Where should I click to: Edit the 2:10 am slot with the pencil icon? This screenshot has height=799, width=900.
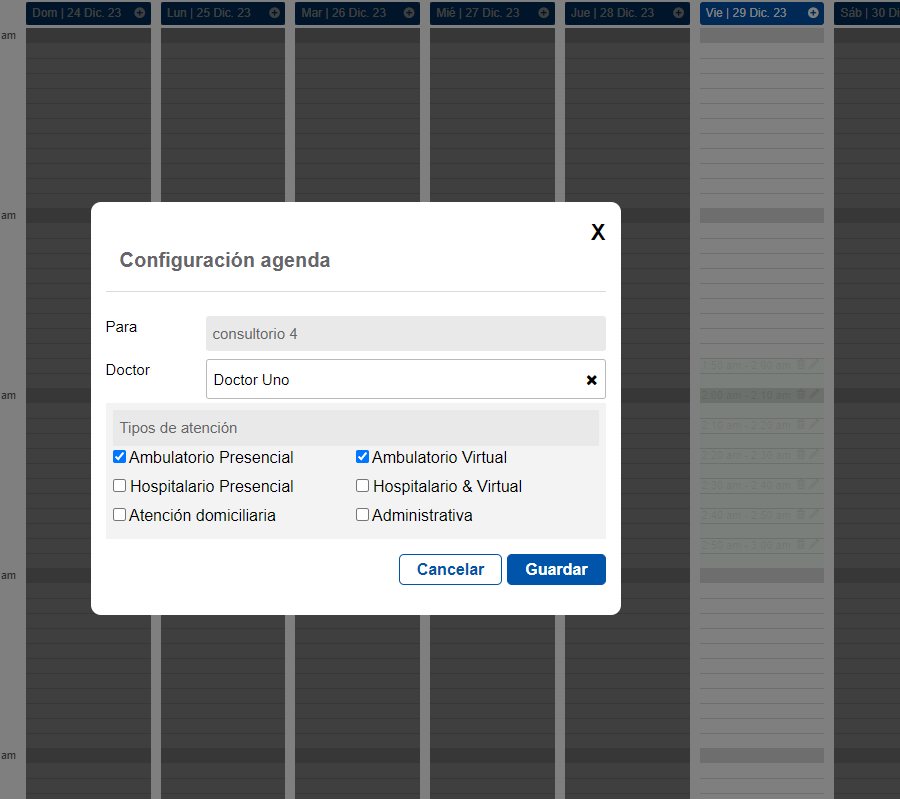click(x=814, y=425)
